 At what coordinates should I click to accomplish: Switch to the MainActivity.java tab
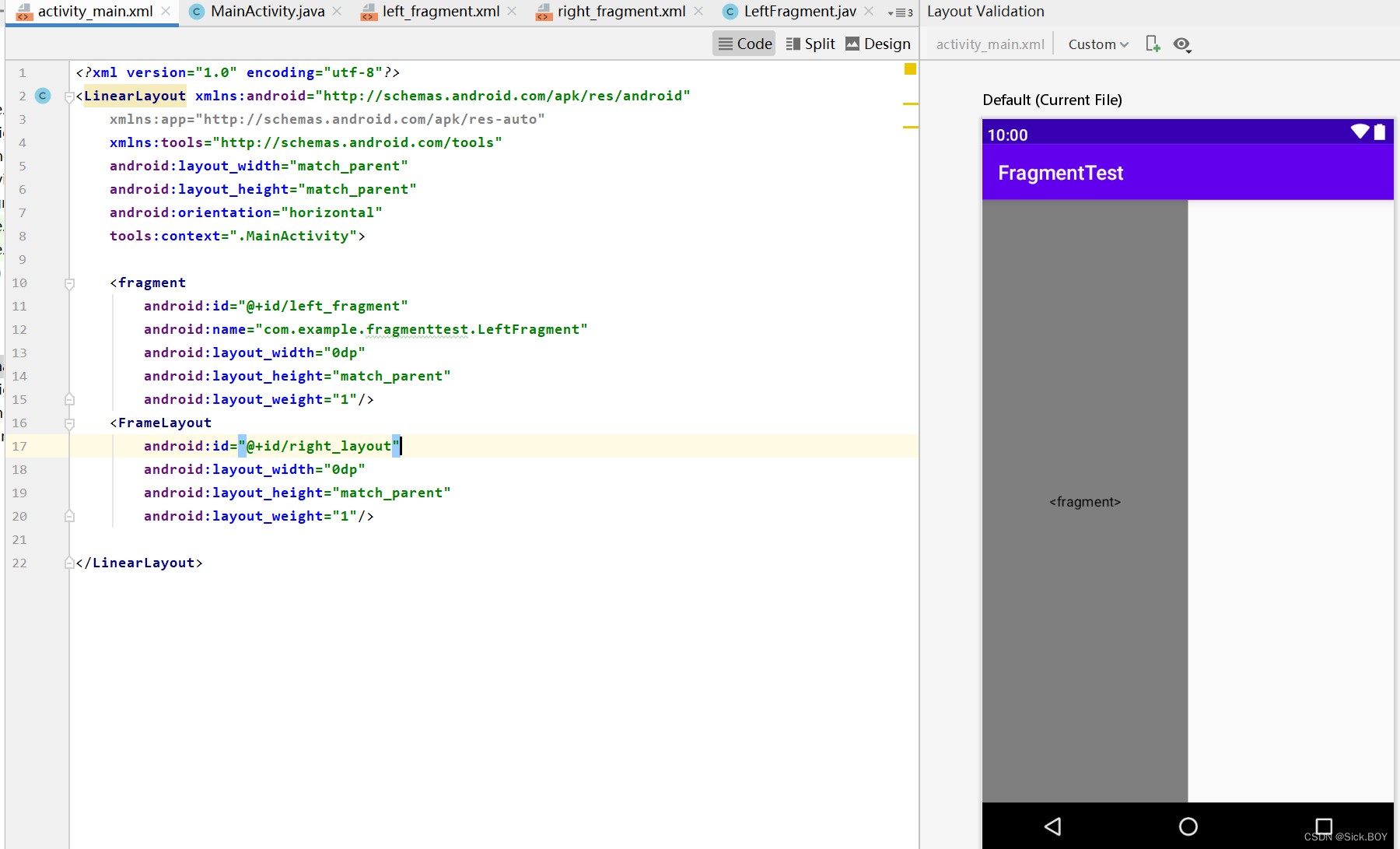point(264,12)
